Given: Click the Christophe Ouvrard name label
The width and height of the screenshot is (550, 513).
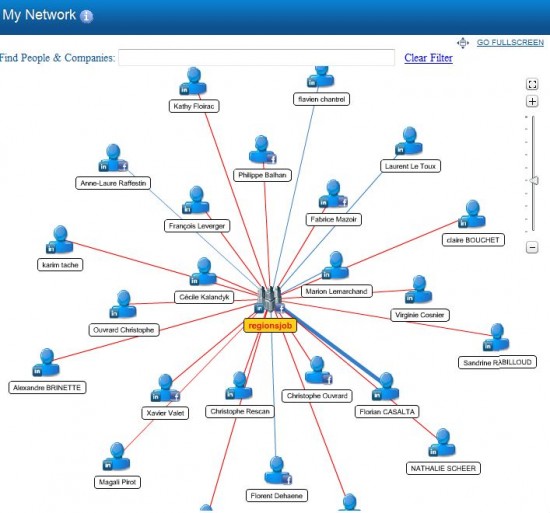Looking at the screenshot, I should 317,396.
